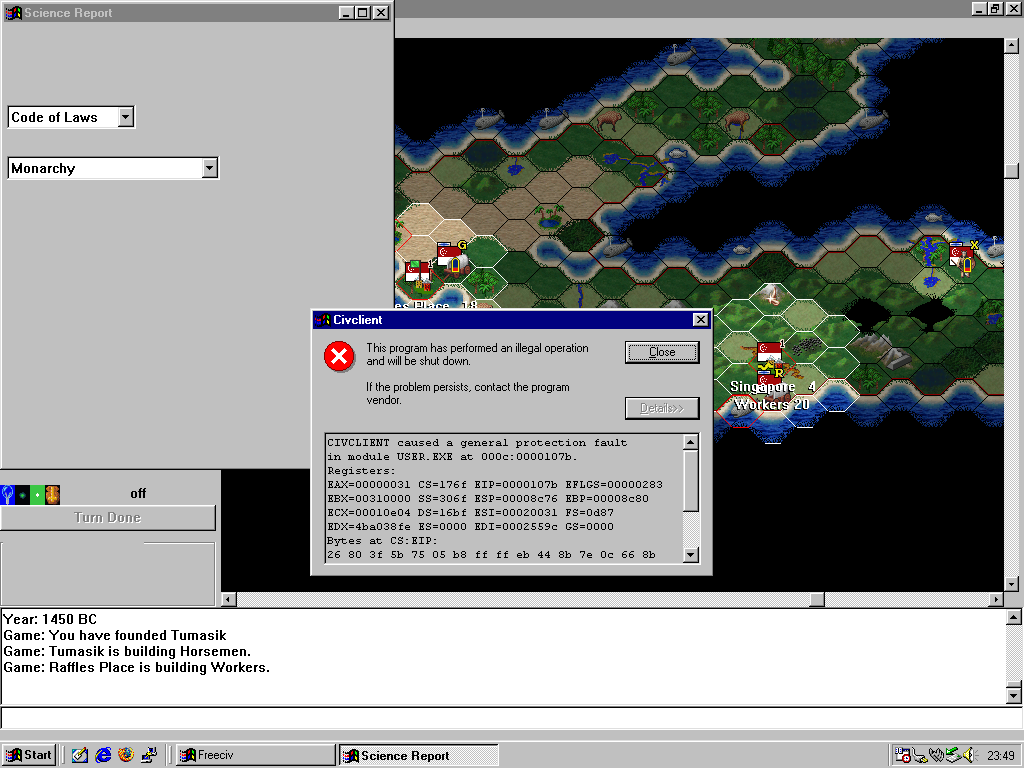1024x768 pixels.
Task: Click the map horizontal scrollbar left arrow
Action: coord(229,599)
